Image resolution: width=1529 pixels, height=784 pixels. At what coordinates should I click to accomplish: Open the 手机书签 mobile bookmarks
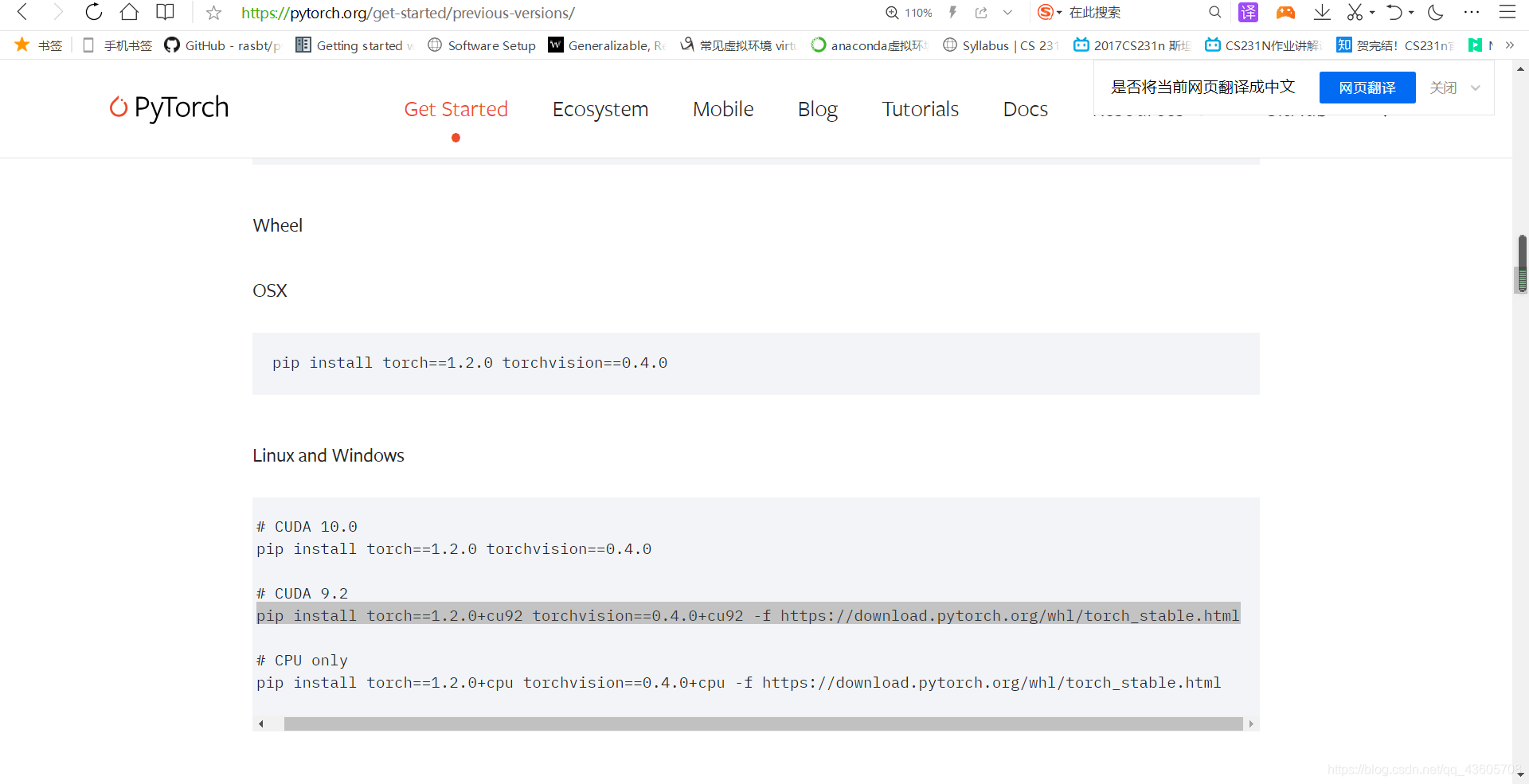coord(117,45)
